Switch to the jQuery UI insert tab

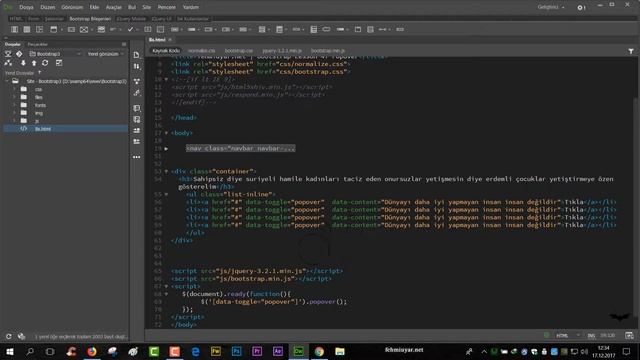[162, 19]
